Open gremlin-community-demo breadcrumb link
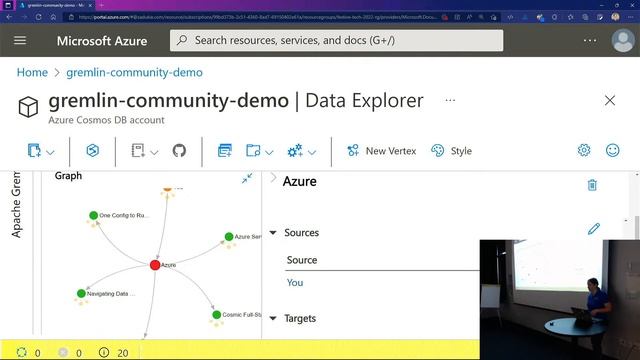Viewport: 640px width, 360px height. point(134,72)
